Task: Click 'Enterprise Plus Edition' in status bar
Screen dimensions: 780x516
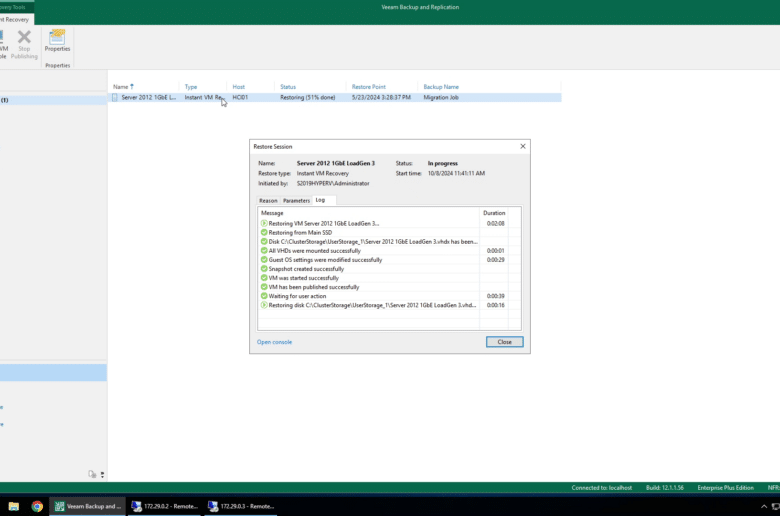Action: click(x=725, y=488)
